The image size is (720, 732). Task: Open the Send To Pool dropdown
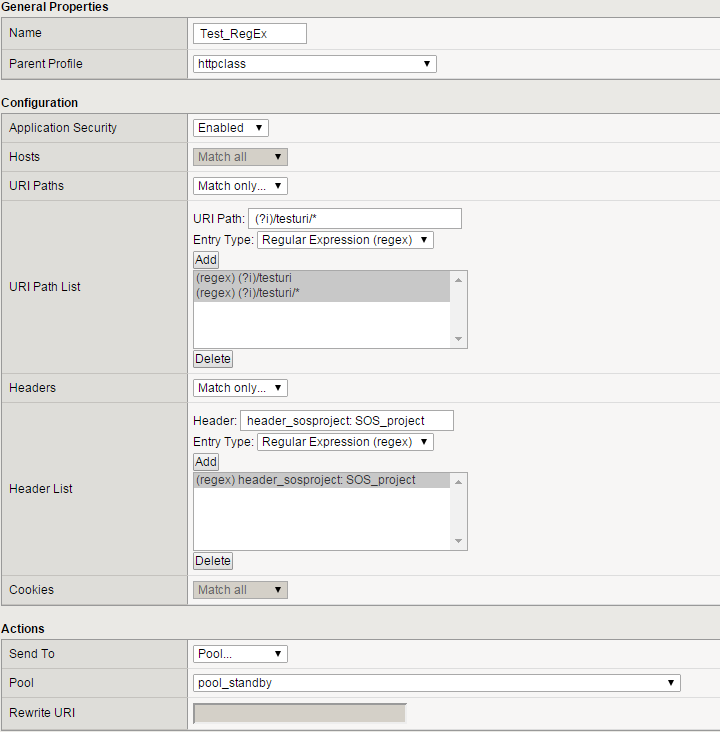point(240,654)
